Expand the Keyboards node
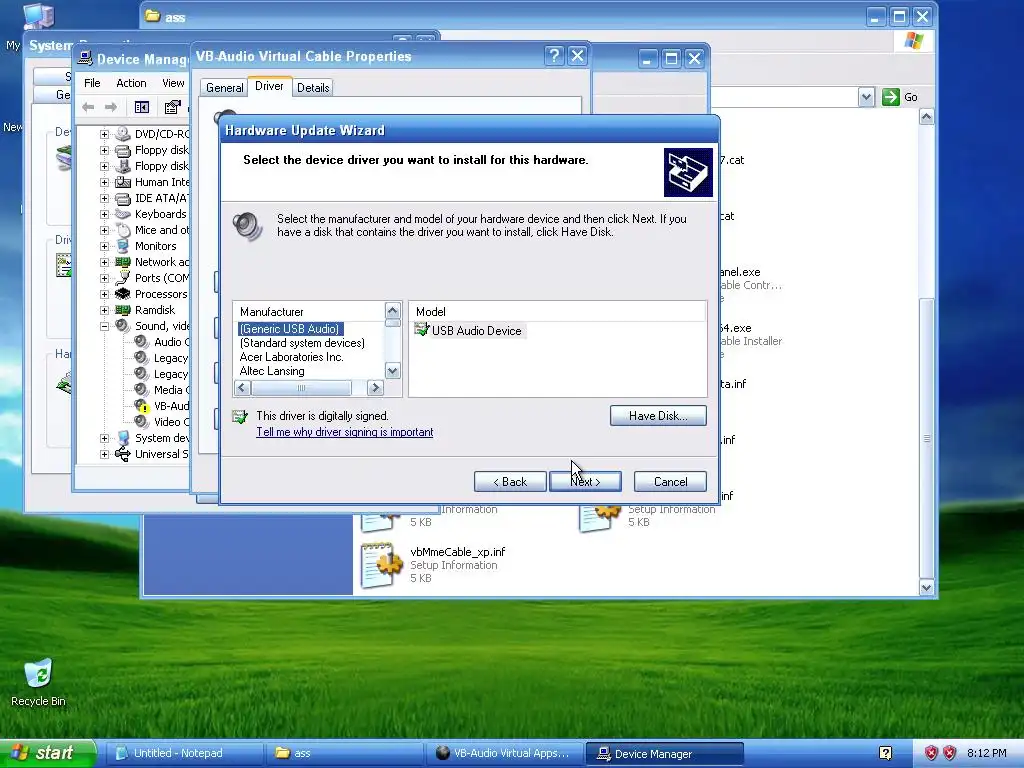This screenshot has height=768, width=1024. [104, 214]
